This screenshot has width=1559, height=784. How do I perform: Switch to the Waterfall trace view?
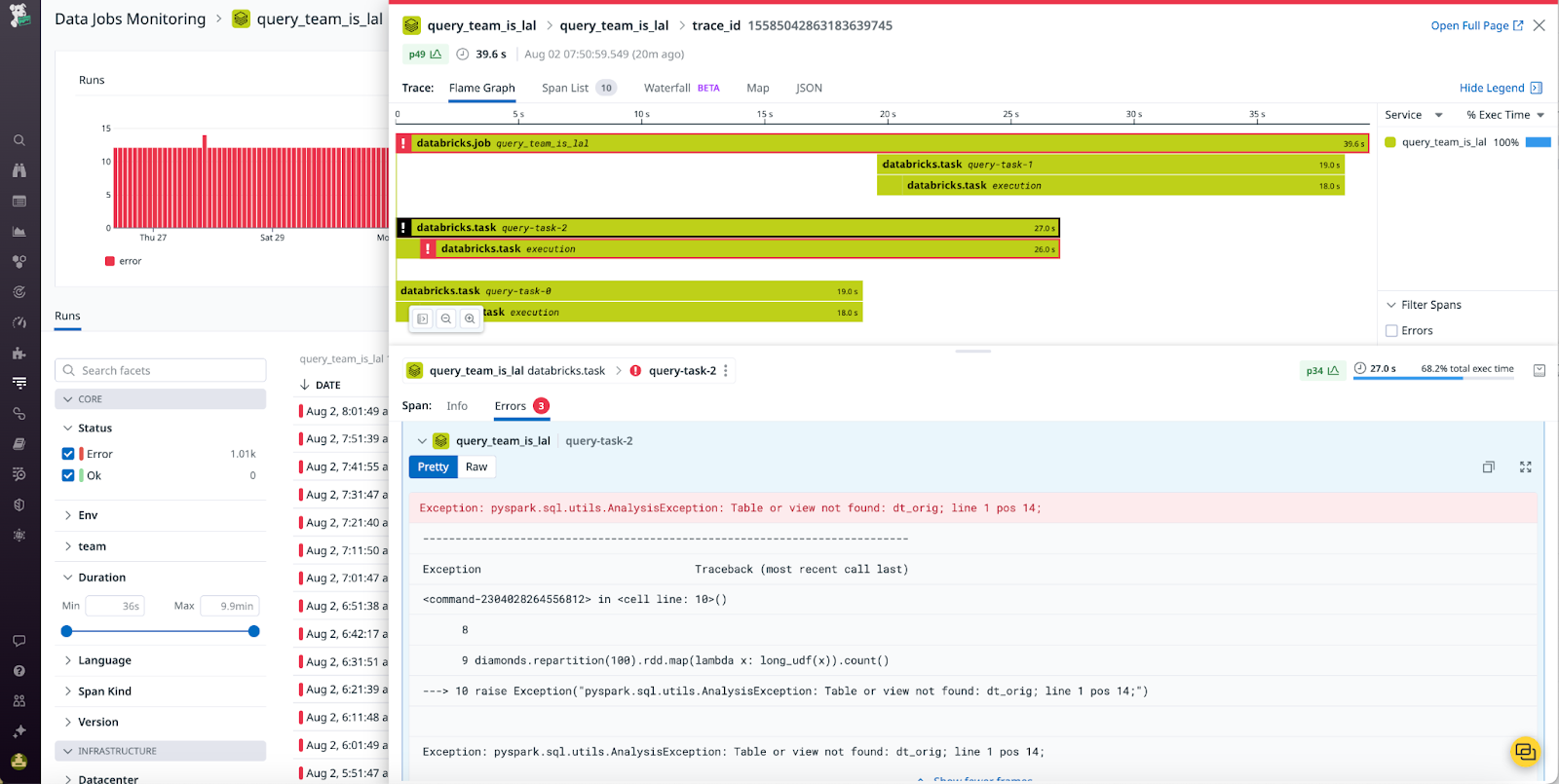667,89
